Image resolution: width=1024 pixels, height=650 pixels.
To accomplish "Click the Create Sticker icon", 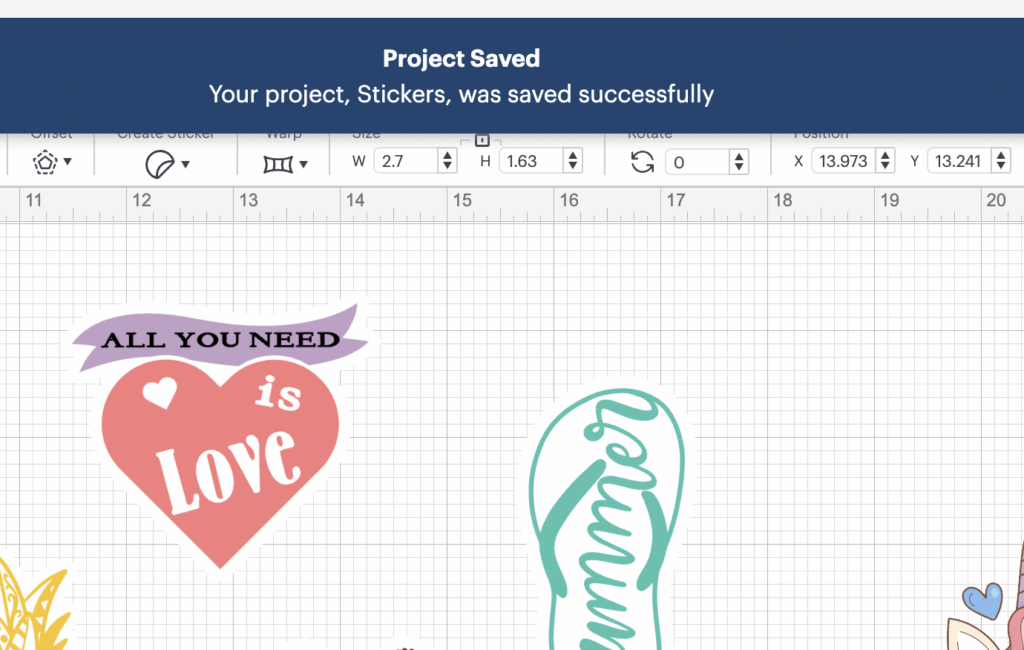I will (x=159, y=163).
